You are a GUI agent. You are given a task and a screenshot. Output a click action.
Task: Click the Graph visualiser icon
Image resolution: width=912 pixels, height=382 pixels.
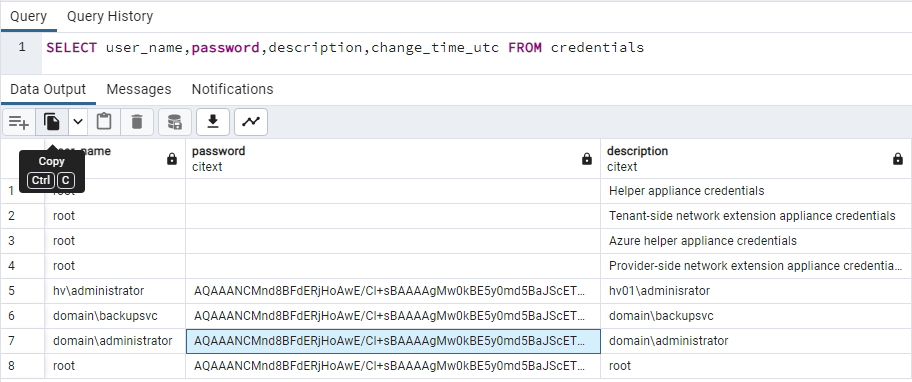tap(251, 122)
